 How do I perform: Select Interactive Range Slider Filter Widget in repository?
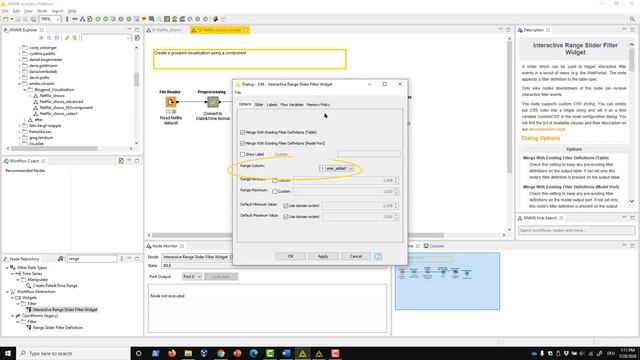tap(65, 309)
